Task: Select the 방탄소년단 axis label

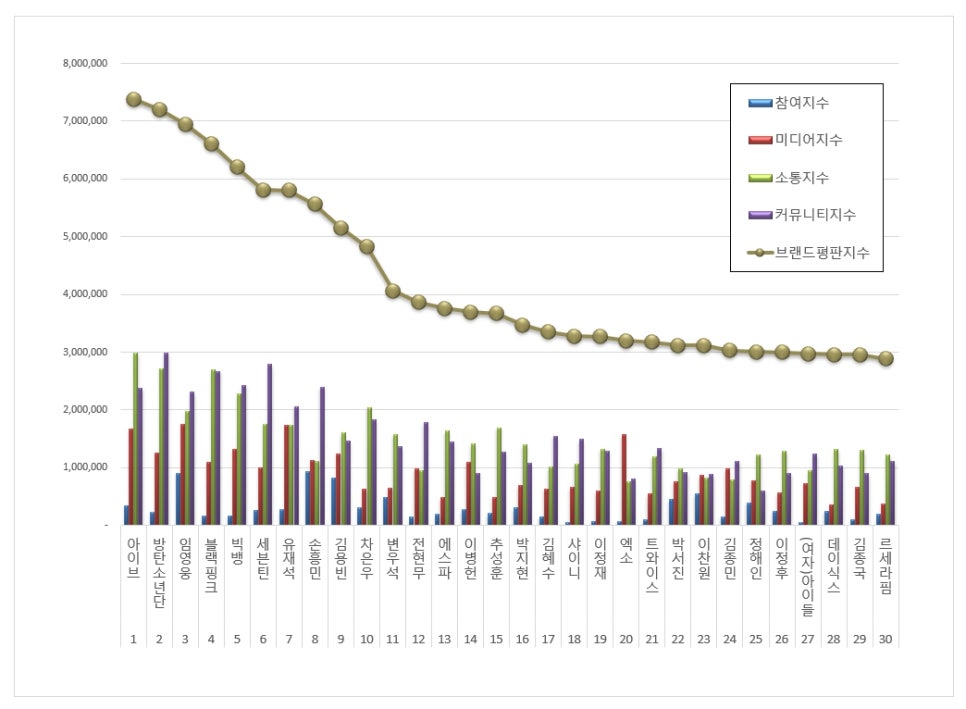Action: pos(159,572)
